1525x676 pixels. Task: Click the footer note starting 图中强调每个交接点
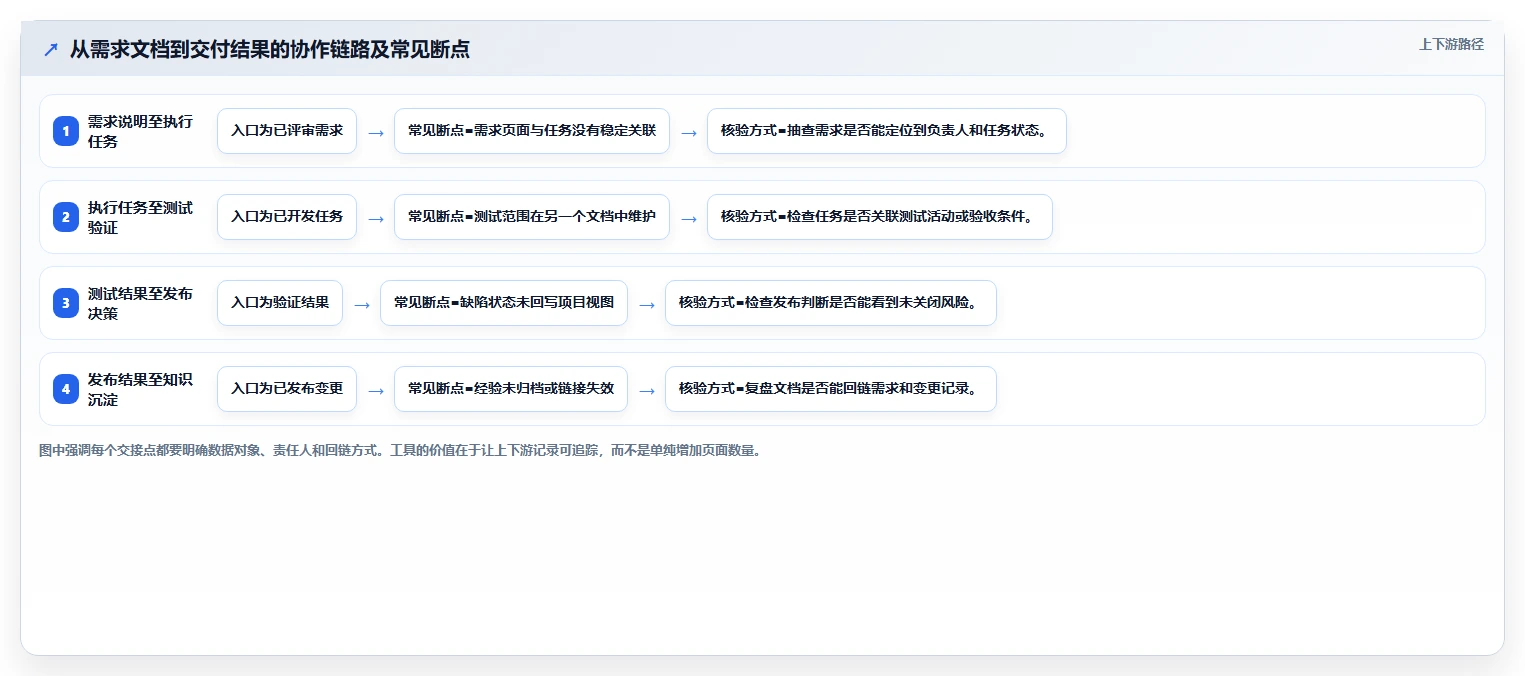coord(403,451)
